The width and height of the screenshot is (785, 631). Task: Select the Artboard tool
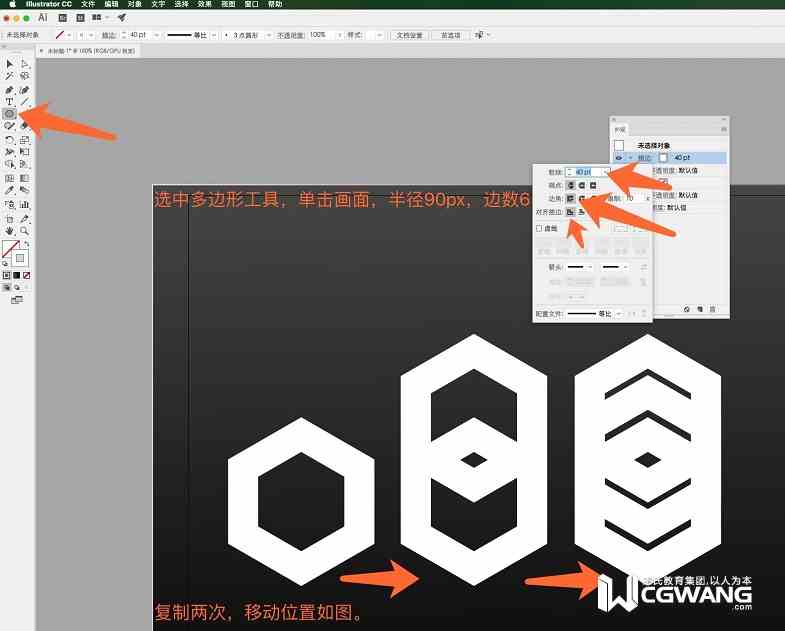[9, 219]
